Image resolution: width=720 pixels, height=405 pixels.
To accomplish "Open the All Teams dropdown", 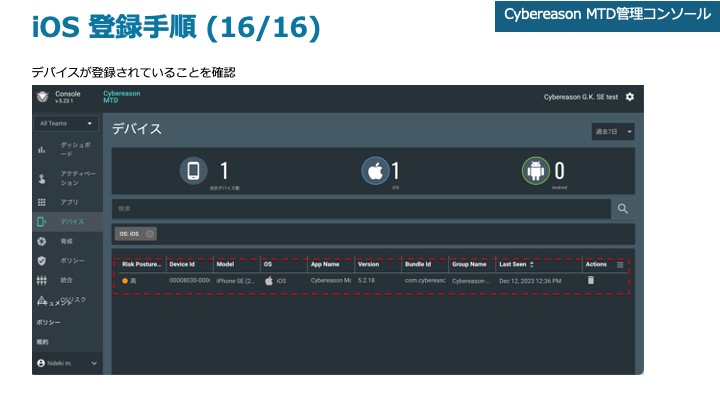I will point(66,124).
